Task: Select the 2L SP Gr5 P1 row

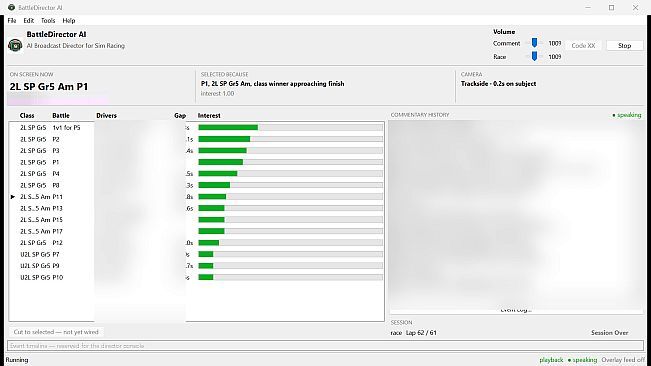Action: pyautogui.click(x=196, y=162)
